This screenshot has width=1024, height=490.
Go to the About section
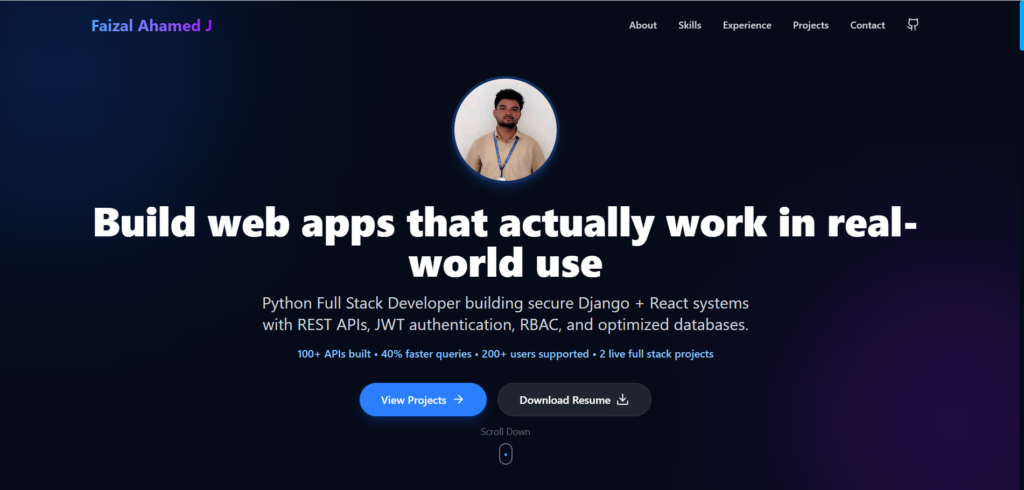[x=643, y=25]
